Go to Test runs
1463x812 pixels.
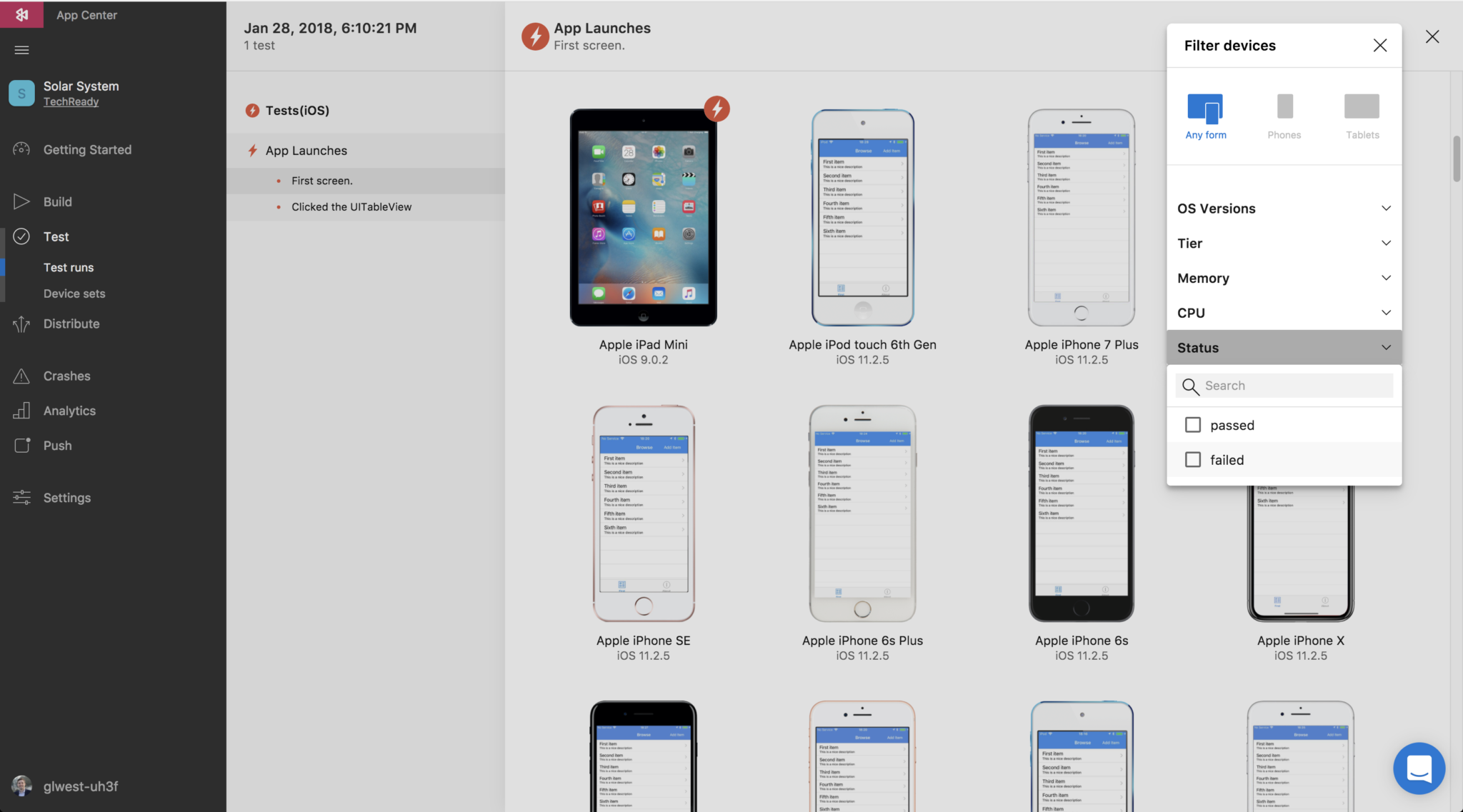point(69,267)
